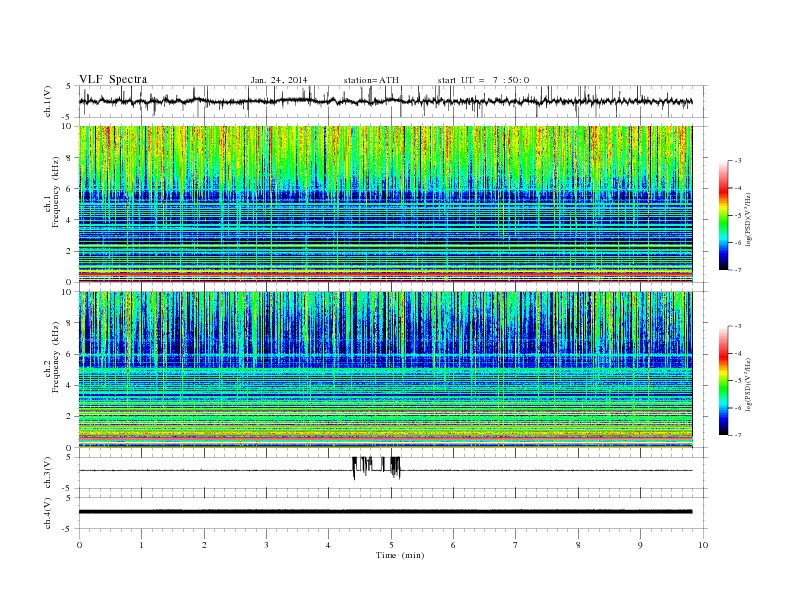Image resolution: width=792 pixels, height=612 pixels.
Task: Click the "Time (min)" x-axis label
Action: point(400,555)
